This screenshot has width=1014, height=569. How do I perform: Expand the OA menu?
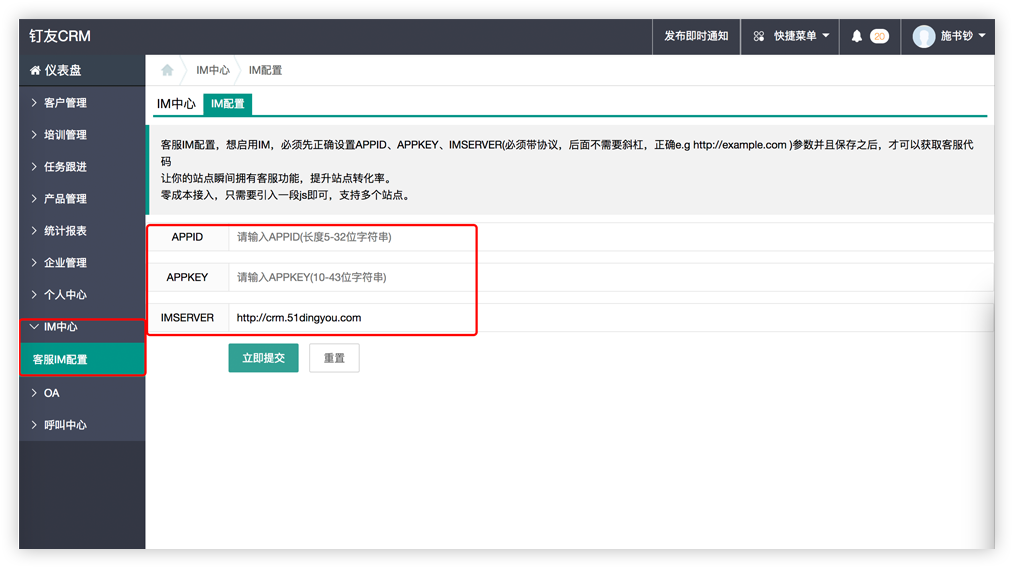click(x=82, y=392)
